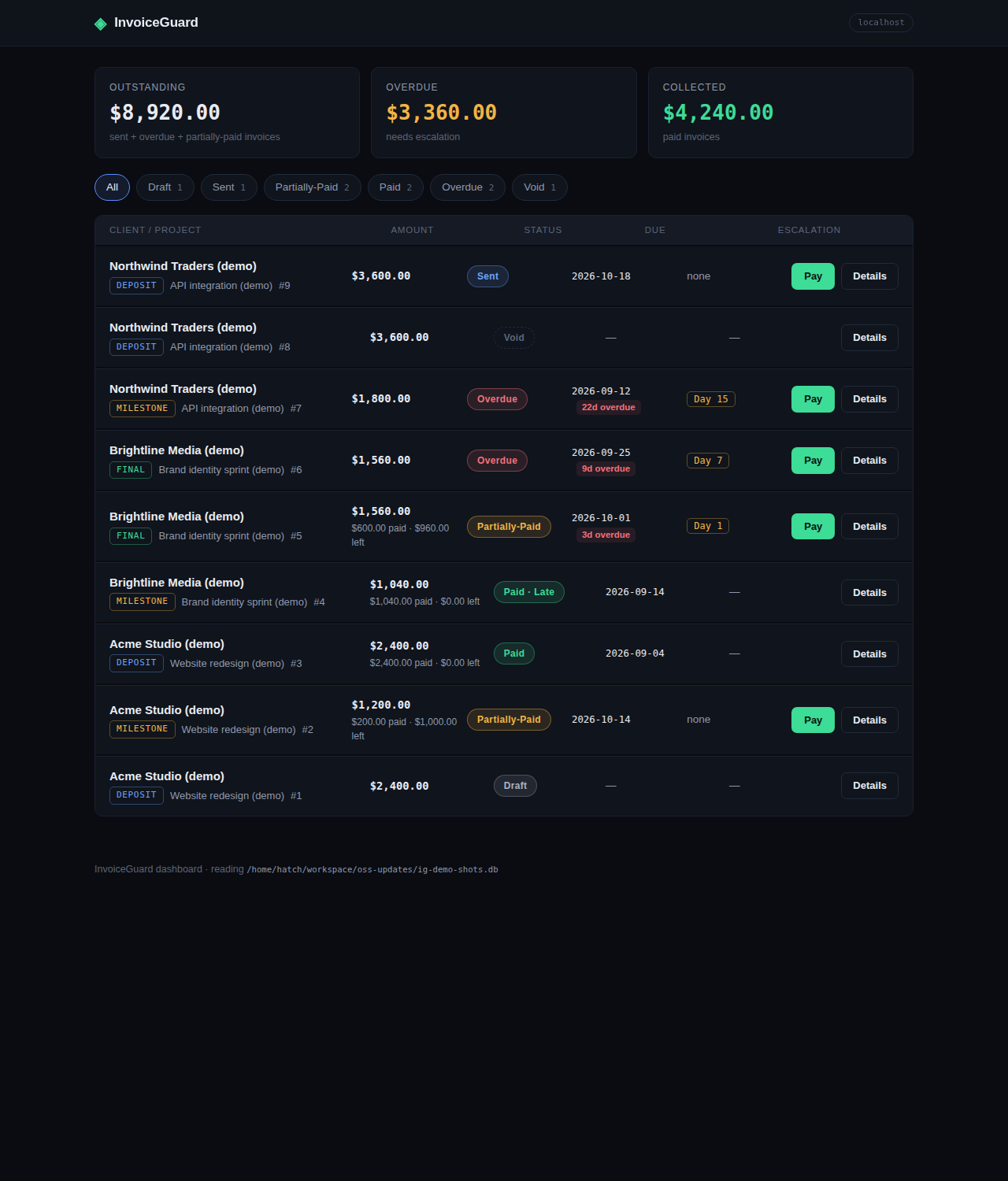Show Details for invoice #6
Screen dimensions: 1008x1181
click(x=869, y=461)
